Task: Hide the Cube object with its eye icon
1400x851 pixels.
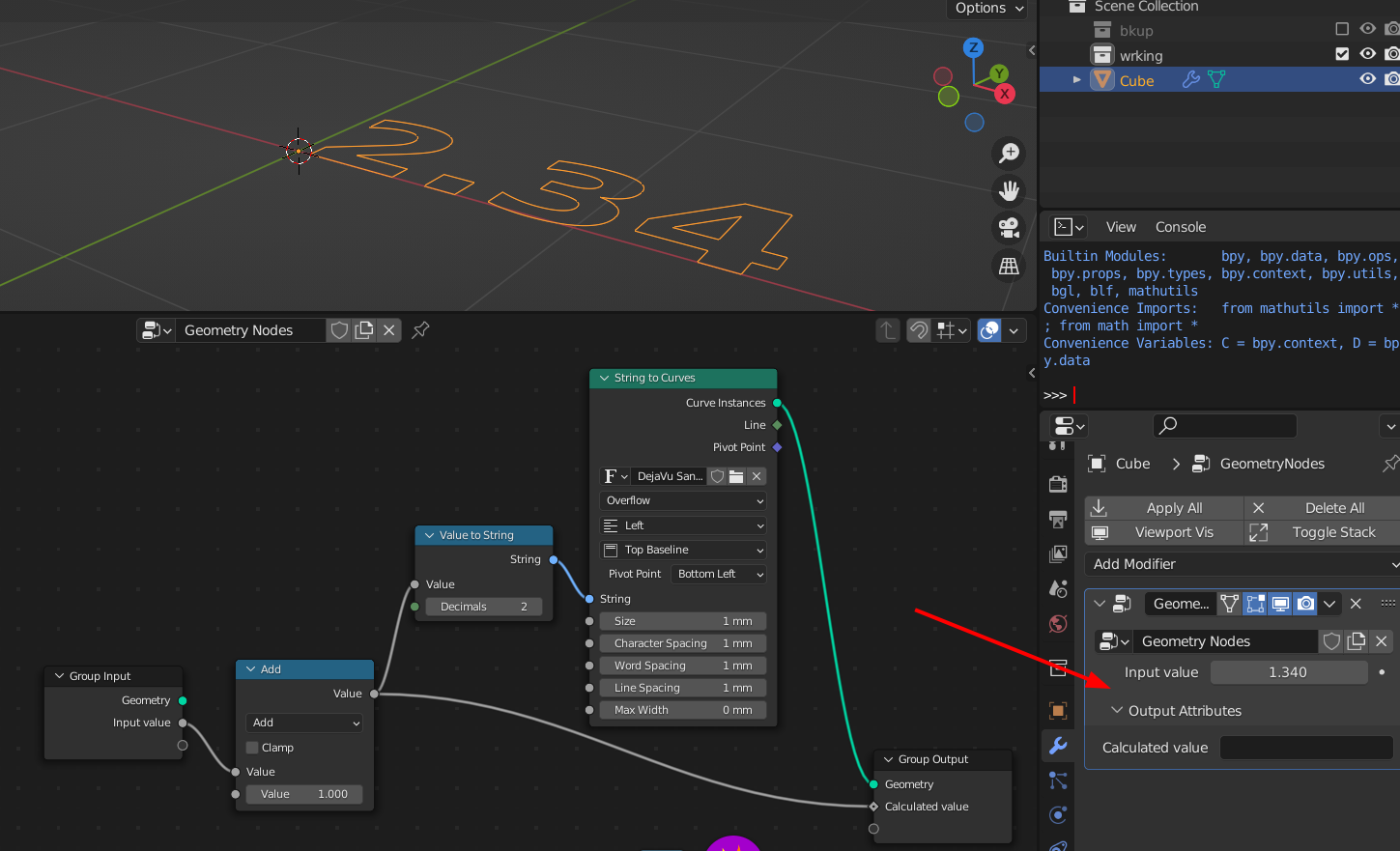Action: [x=1368, y=79]
